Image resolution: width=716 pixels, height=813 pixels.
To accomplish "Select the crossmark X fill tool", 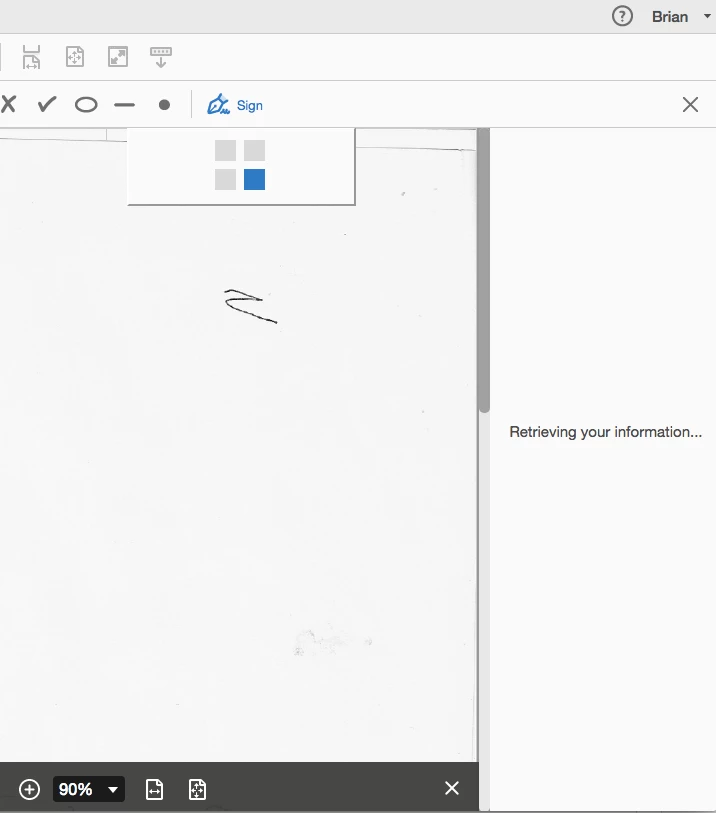I will (8, 104).
